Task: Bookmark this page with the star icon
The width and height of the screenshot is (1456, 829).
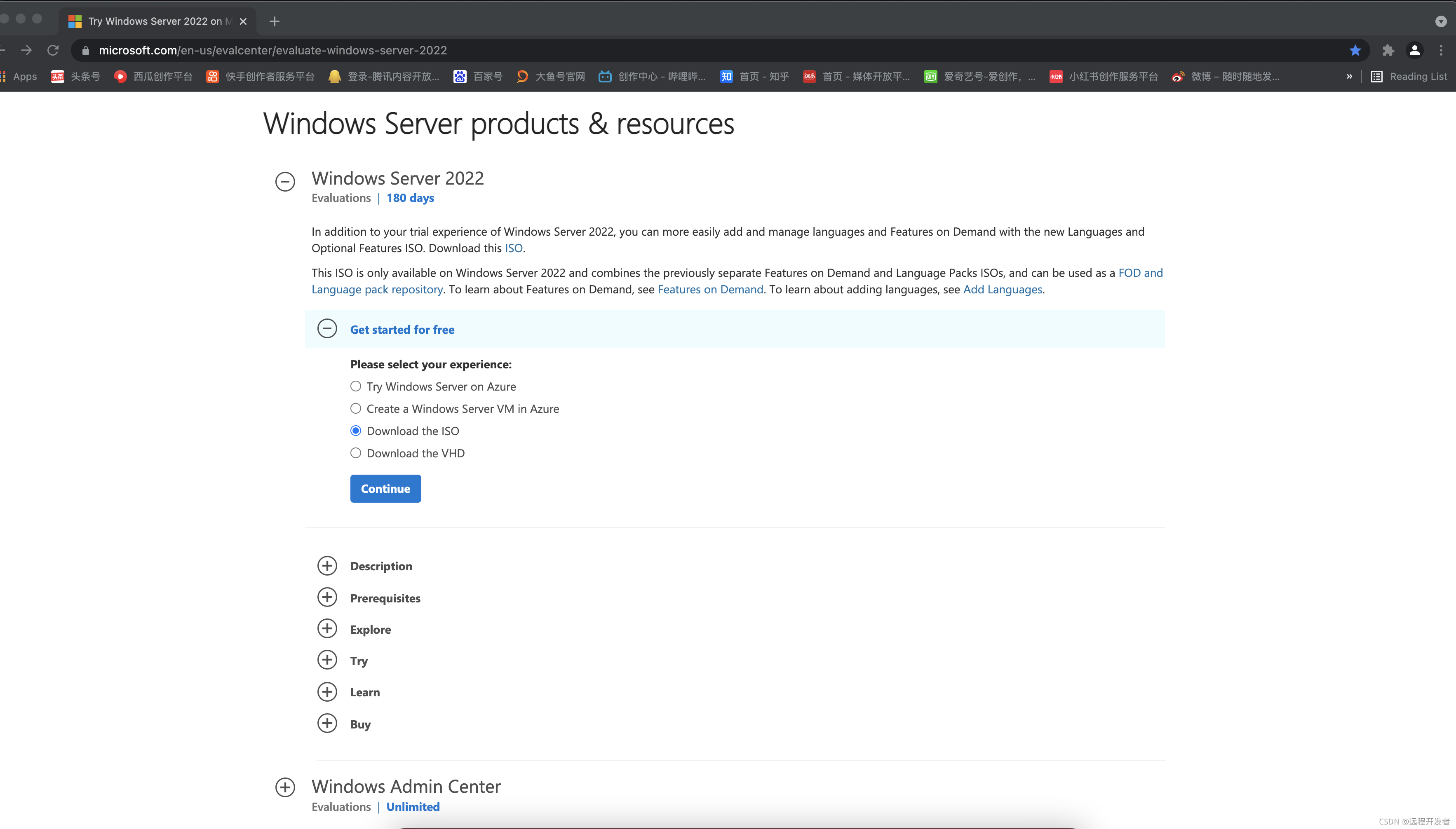Action: pyautogui.click(x=1355, y=50)
